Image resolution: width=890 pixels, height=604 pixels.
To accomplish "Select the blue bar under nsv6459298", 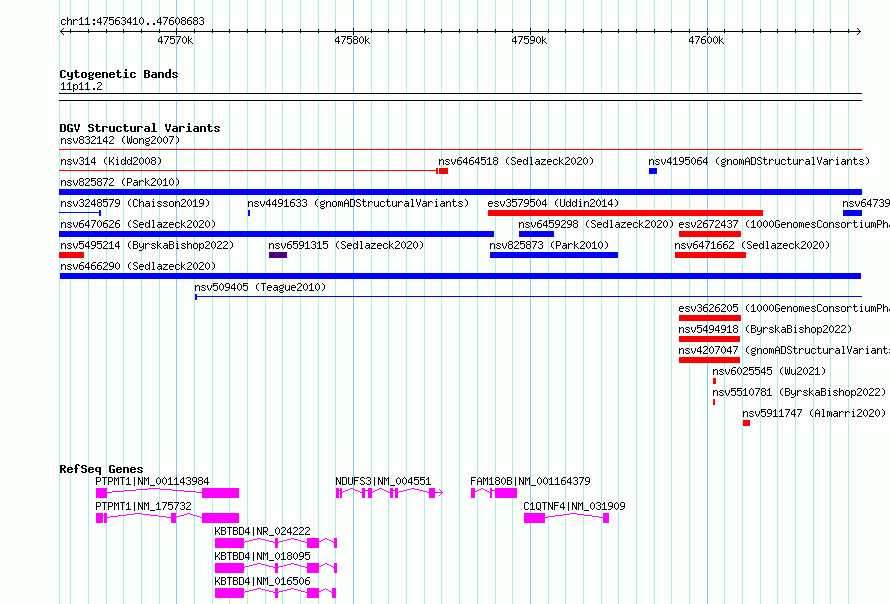I will pos(536,234).
